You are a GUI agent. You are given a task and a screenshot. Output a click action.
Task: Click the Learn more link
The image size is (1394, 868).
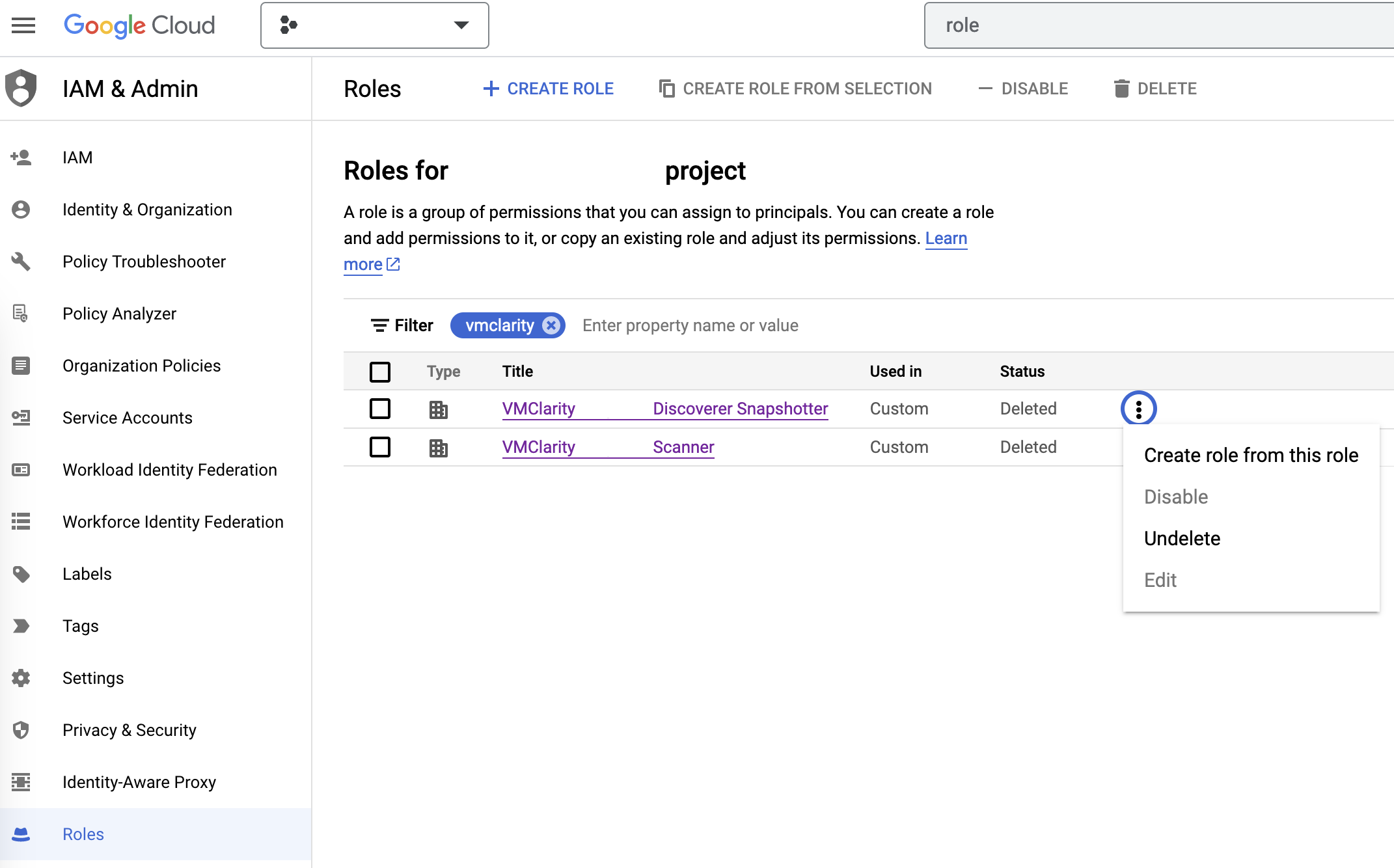pos(371,264)
